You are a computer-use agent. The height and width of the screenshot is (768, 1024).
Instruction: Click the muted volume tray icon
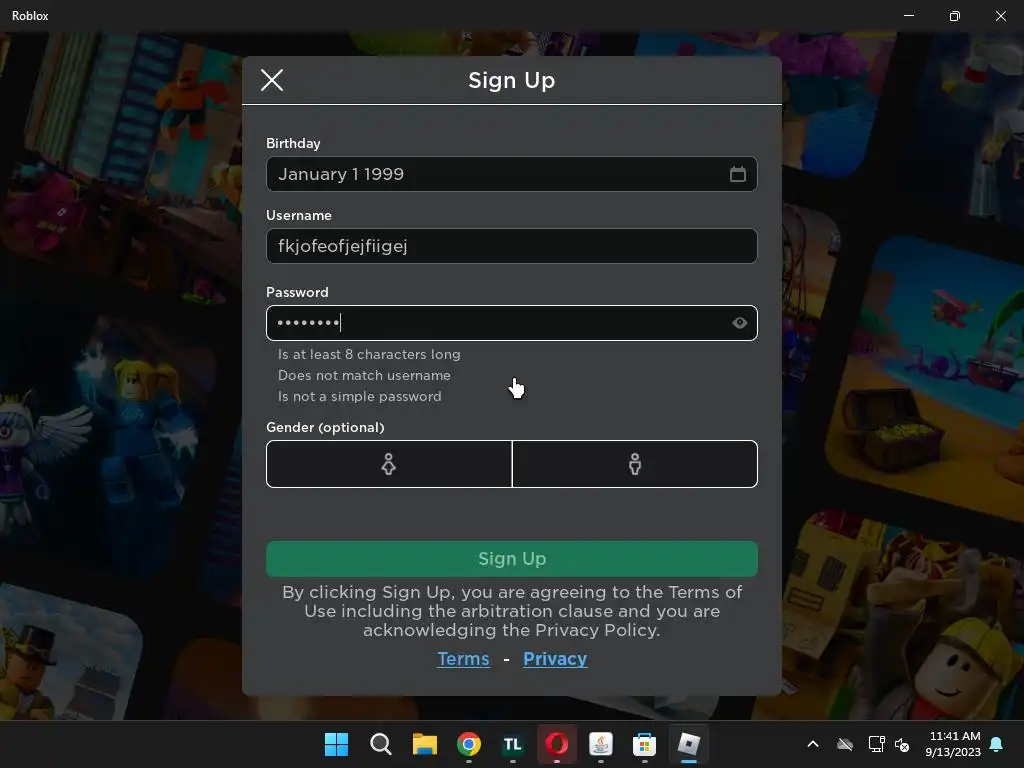902,744
